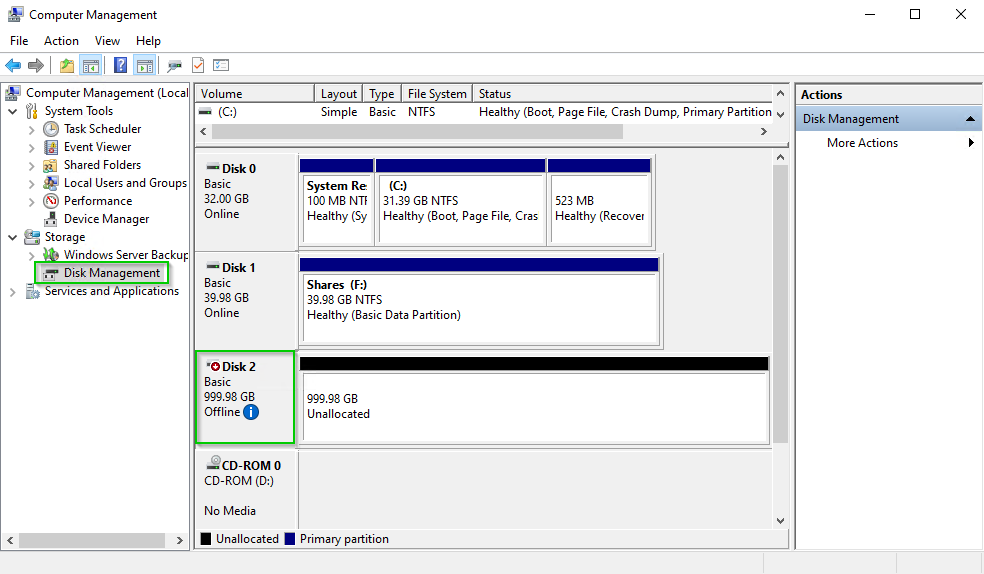Collapse the Disk Management section in the Actions pane
This screenshot has width=984, height=574.
pos(970,119)
